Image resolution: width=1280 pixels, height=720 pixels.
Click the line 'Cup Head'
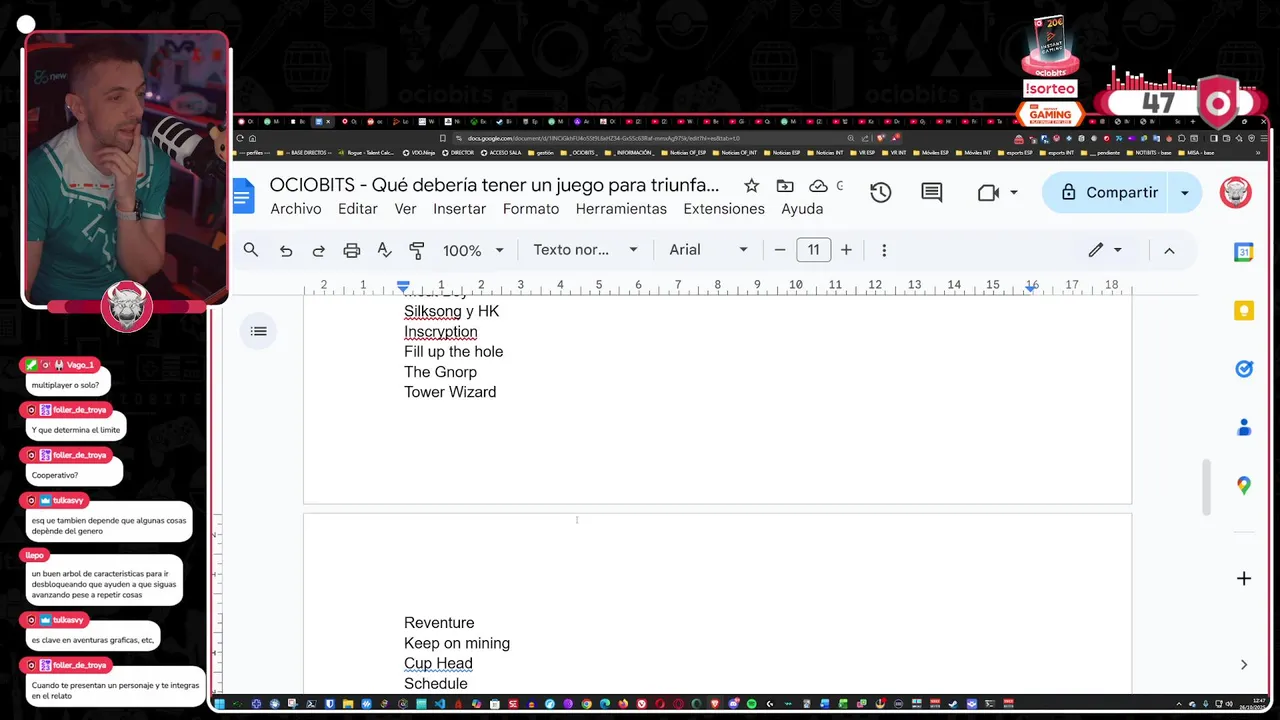pos(438,663)
